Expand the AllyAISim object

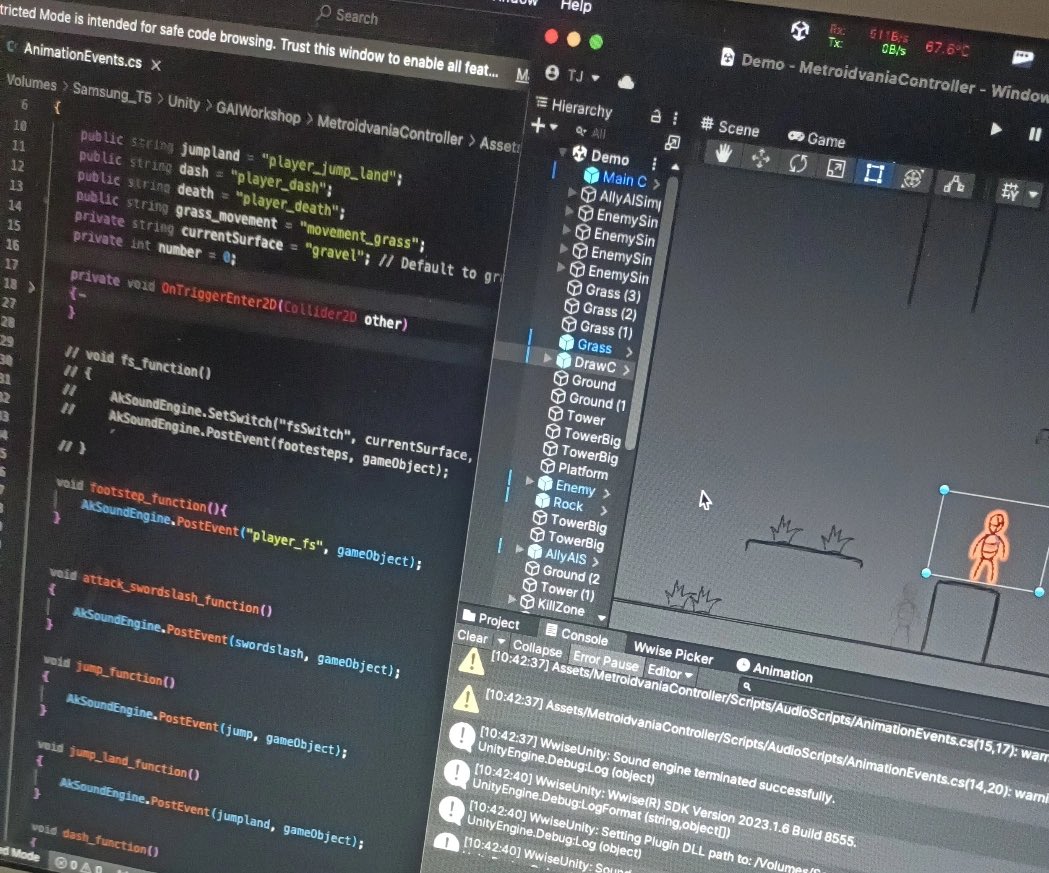(572, 192)
